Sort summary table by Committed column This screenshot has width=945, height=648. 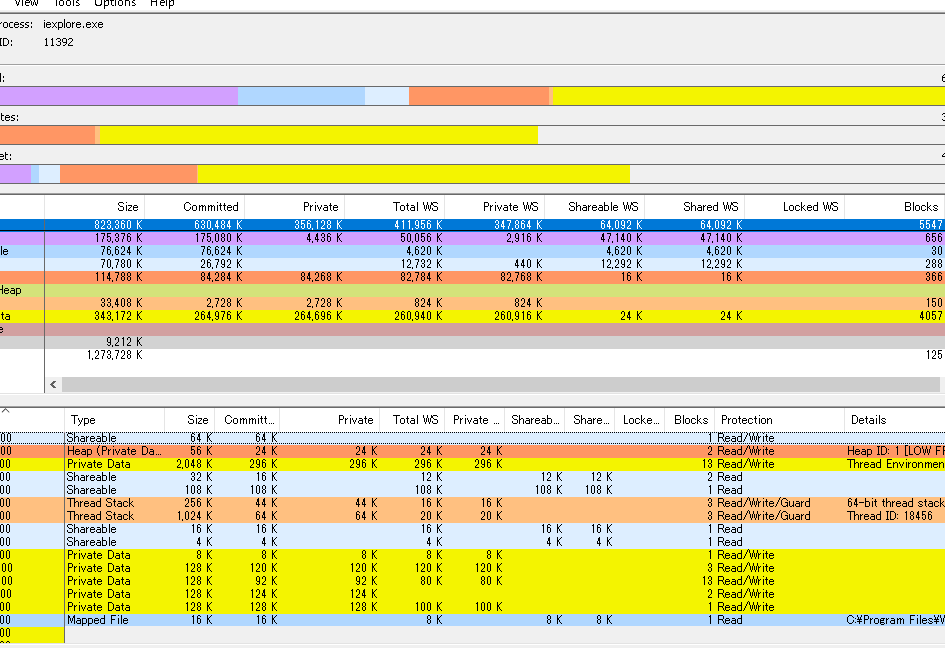click(x=210, y=207)
